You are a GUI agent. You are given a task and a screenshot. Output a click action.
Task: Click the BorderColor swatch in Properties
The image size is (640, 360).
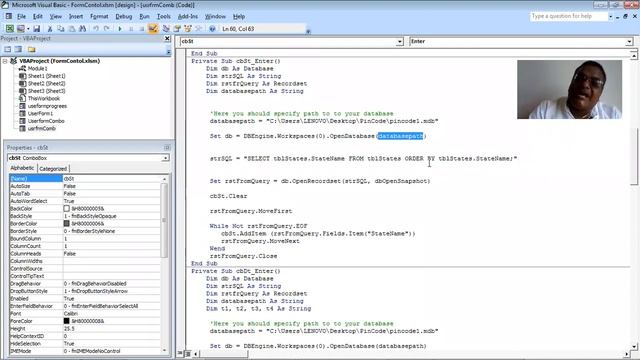pyautogui.click(x=67, y=223)
